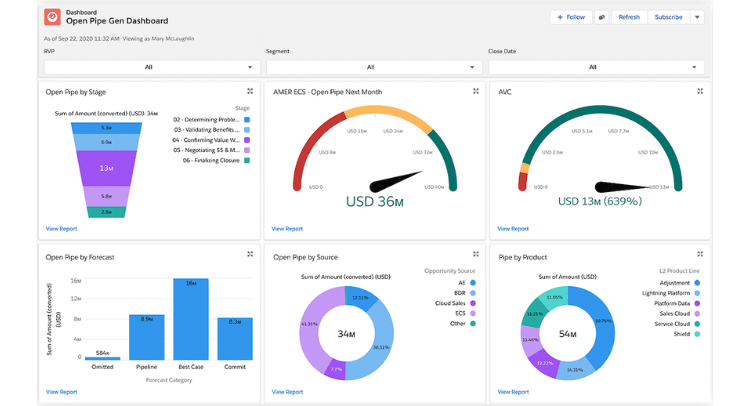Click the USD 36M gauge value
Viewport: 750px width, 406px height.
pyautogui.click(x=375, y=202)
